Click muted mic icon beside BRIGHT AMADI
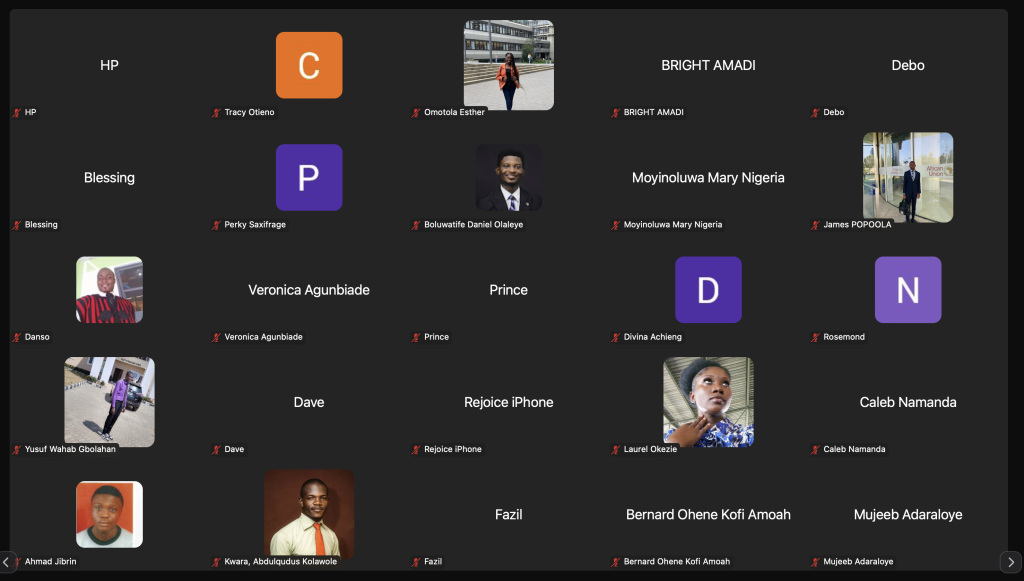 (616, 113)
